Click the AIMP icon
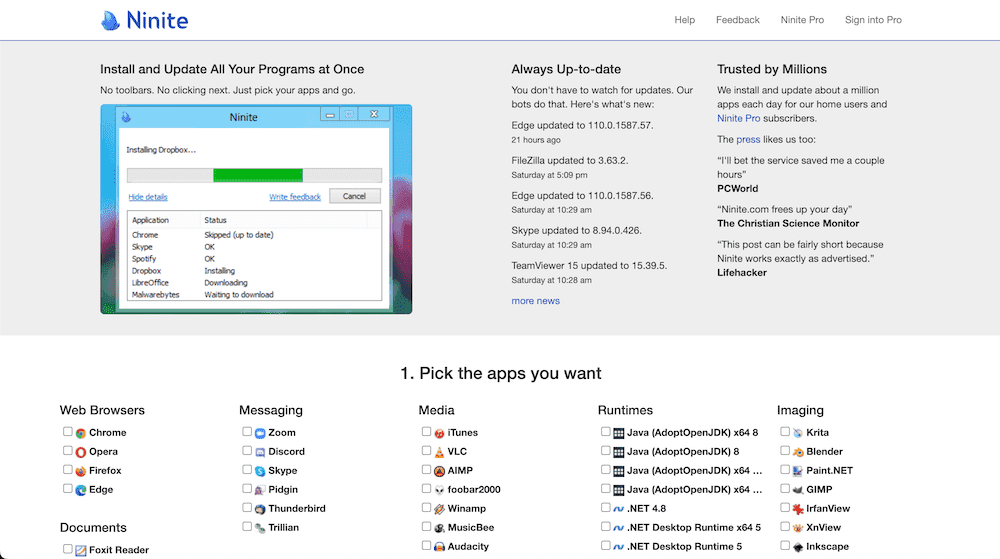The width and height of the screenshot is (1000, 559). pyautogui.click(x=439, y=472)
